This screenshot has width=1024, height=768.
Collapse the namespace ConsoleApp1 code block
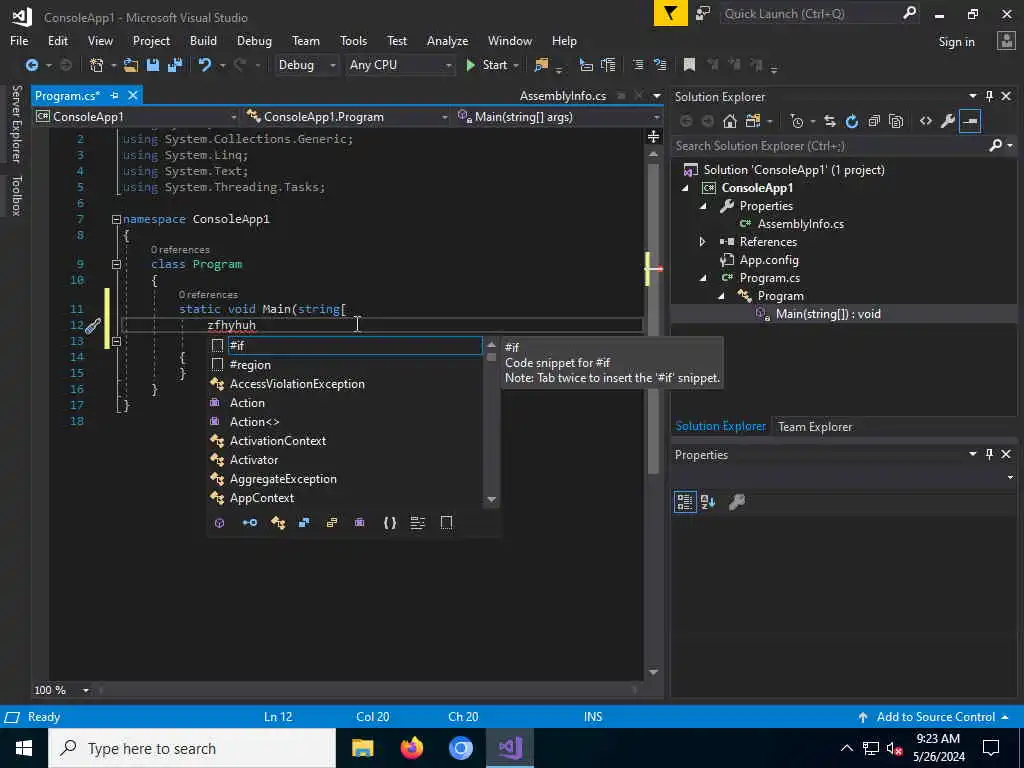[116, 219]
